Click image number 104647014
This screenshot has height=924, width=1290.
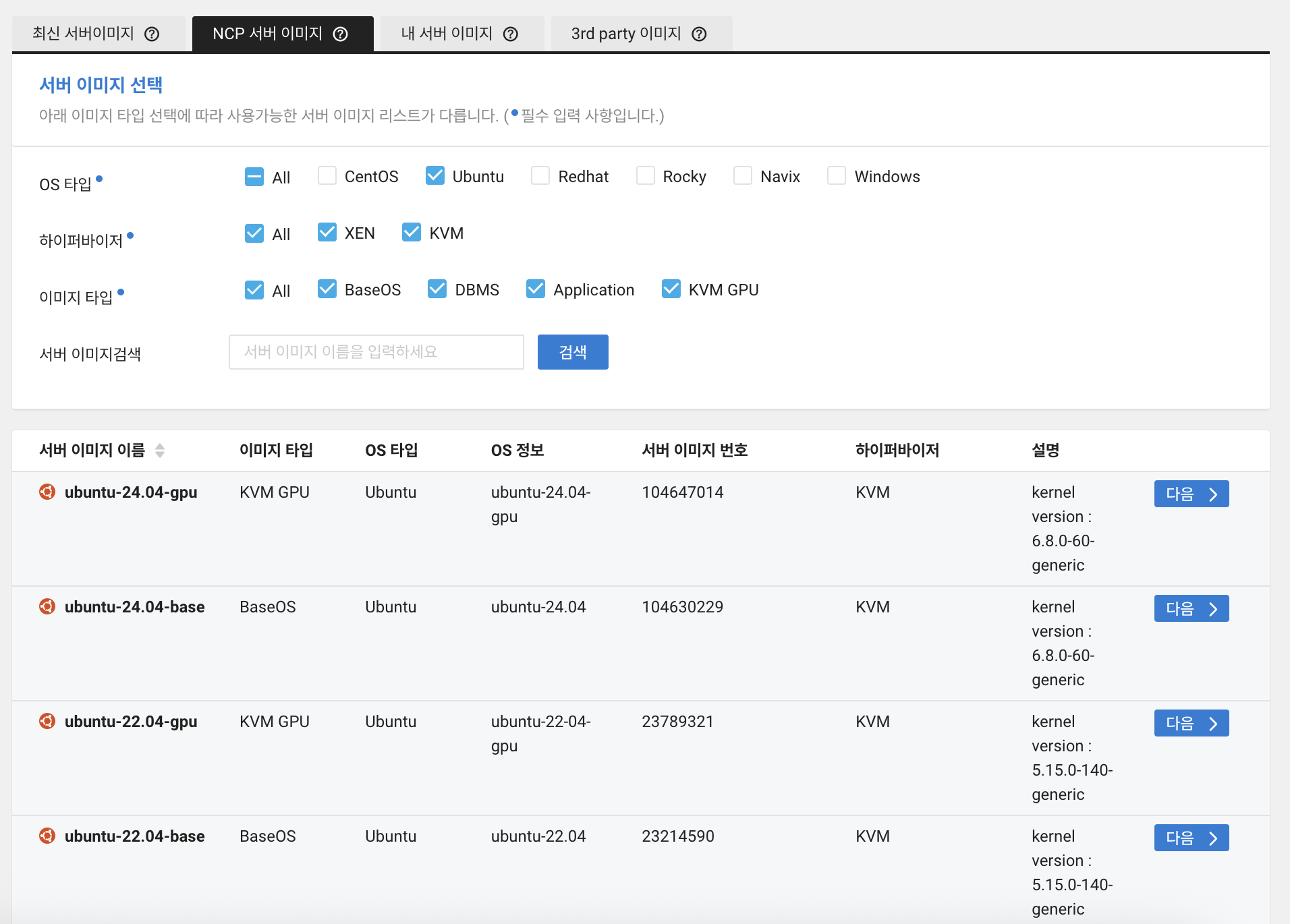683,492
